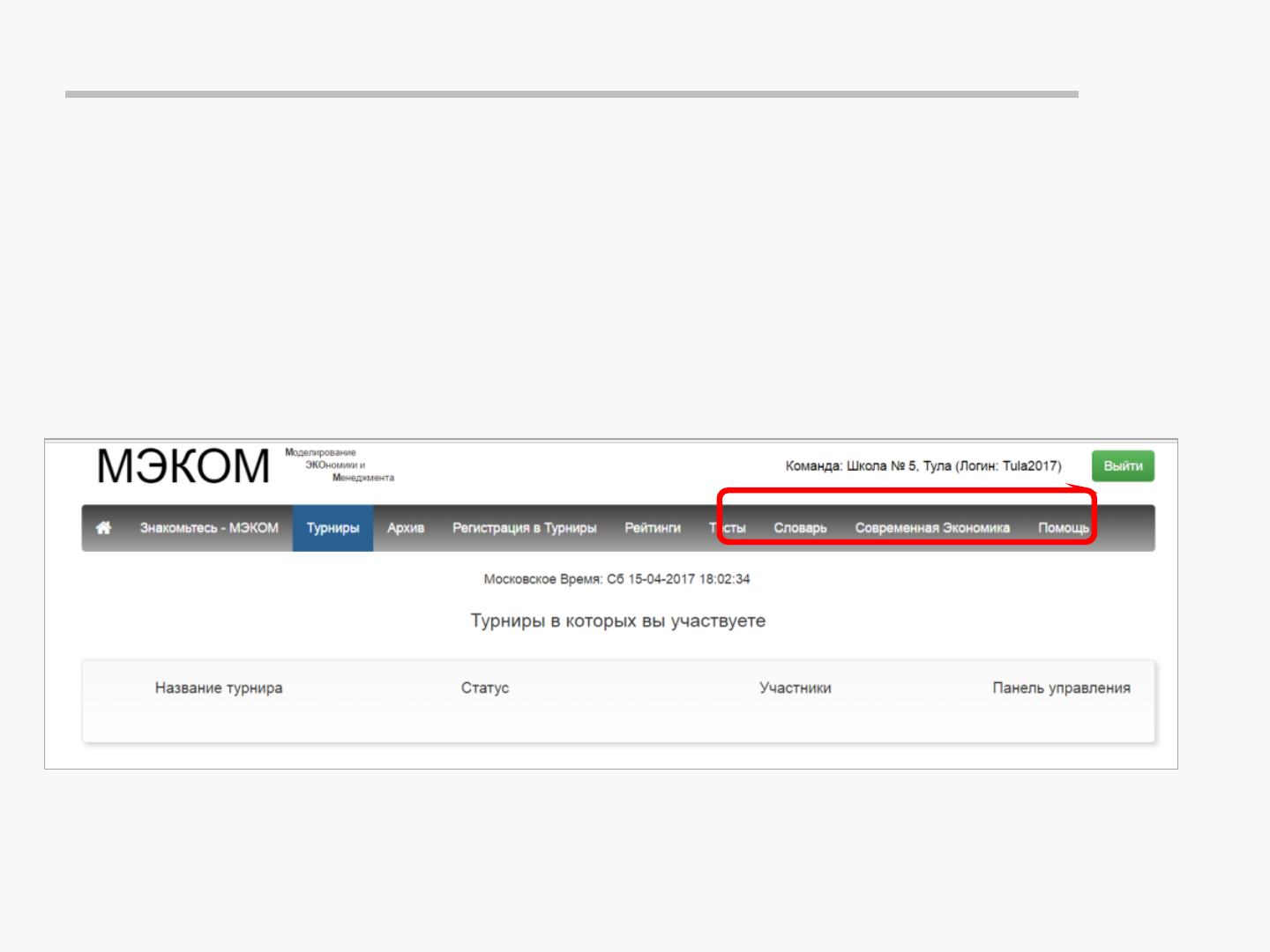The height and width of the screenshot is (952, 1270).
Task: Click the Московское Время timestamp
Action: 616,579
